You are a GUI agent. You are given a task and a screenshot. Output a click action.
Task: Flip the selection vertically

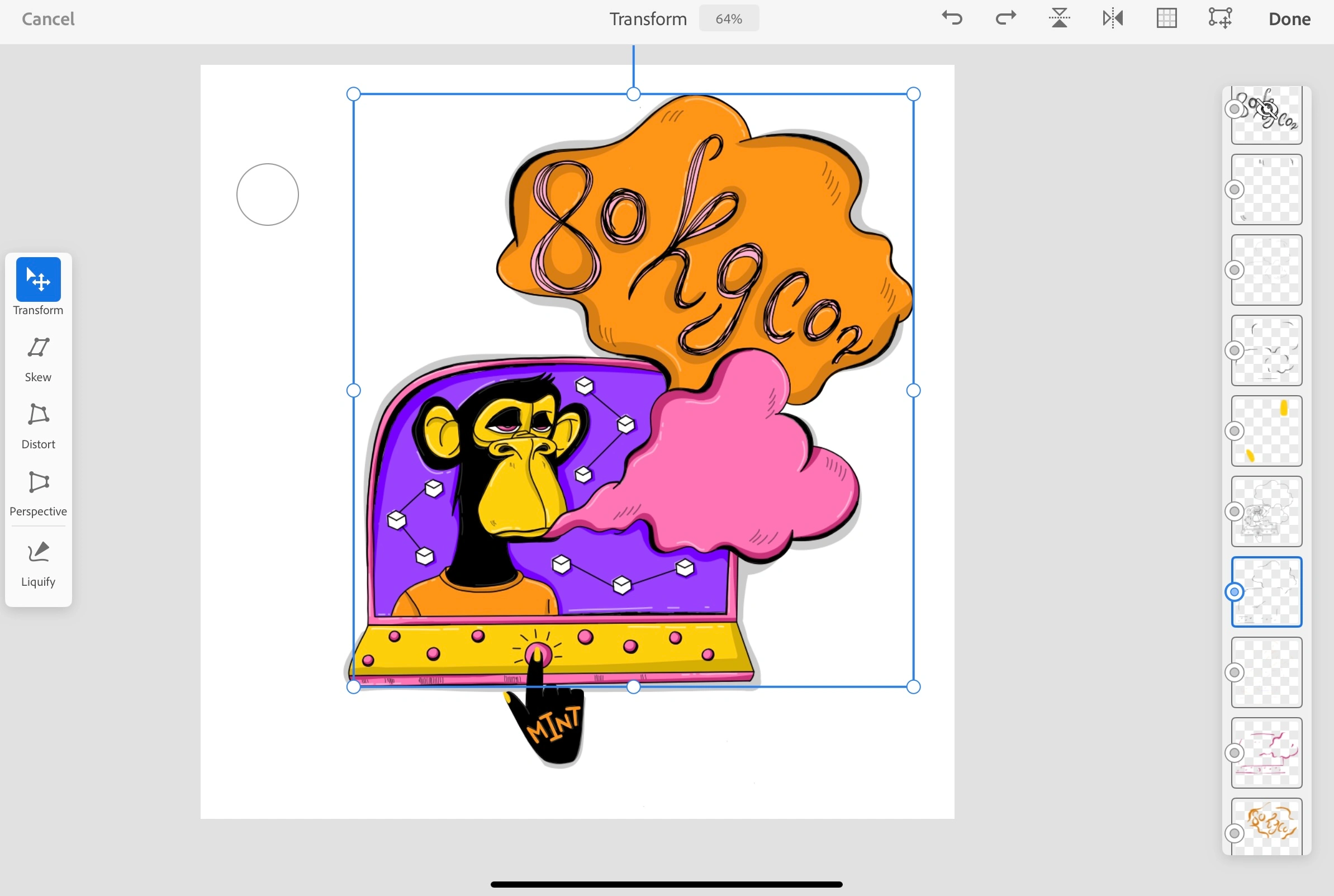(x=1059, y=18)
